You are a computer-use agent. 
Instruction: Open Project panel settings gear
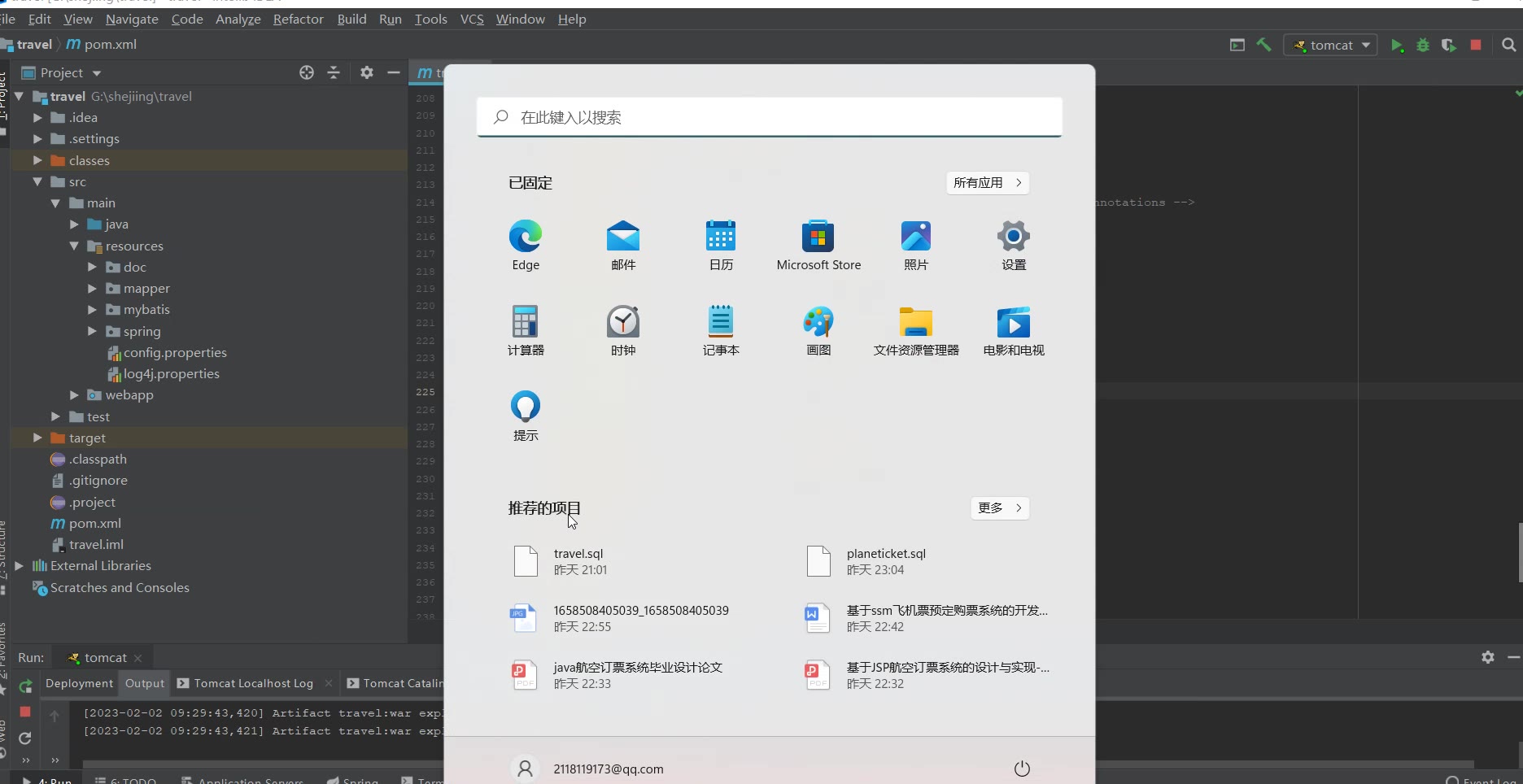point(367,72)
